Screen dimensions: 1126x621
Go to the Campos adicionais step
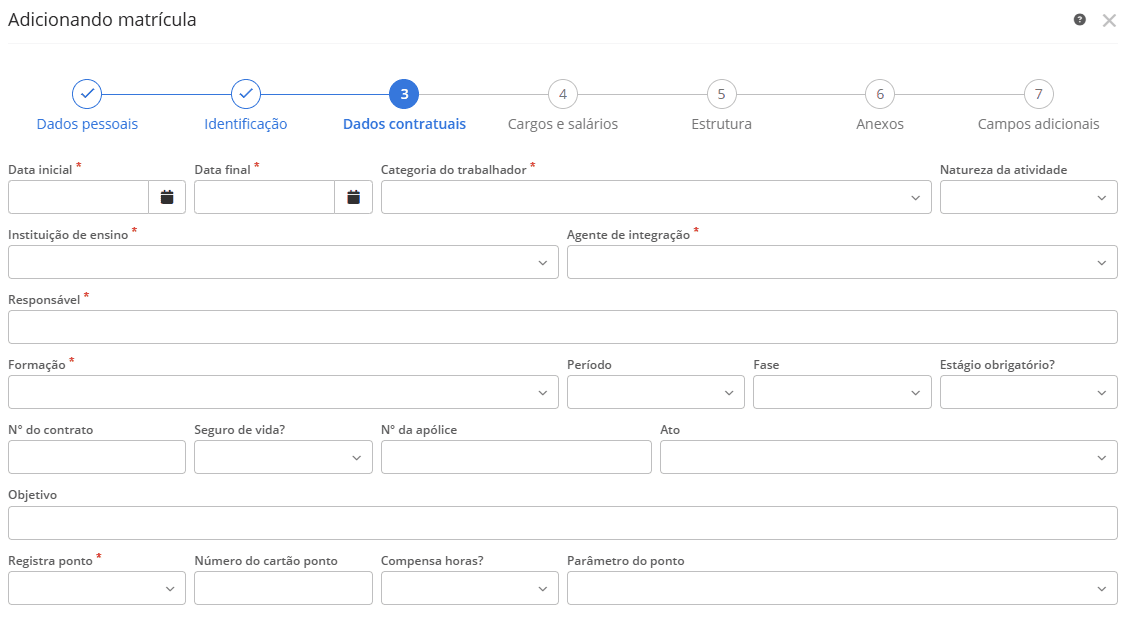coord(1037,124)
